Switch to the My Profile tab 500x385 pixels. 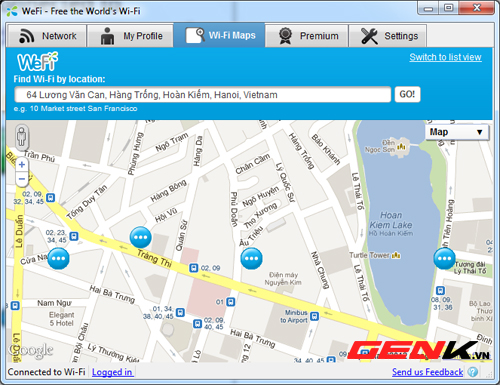(x=131, y=36)
